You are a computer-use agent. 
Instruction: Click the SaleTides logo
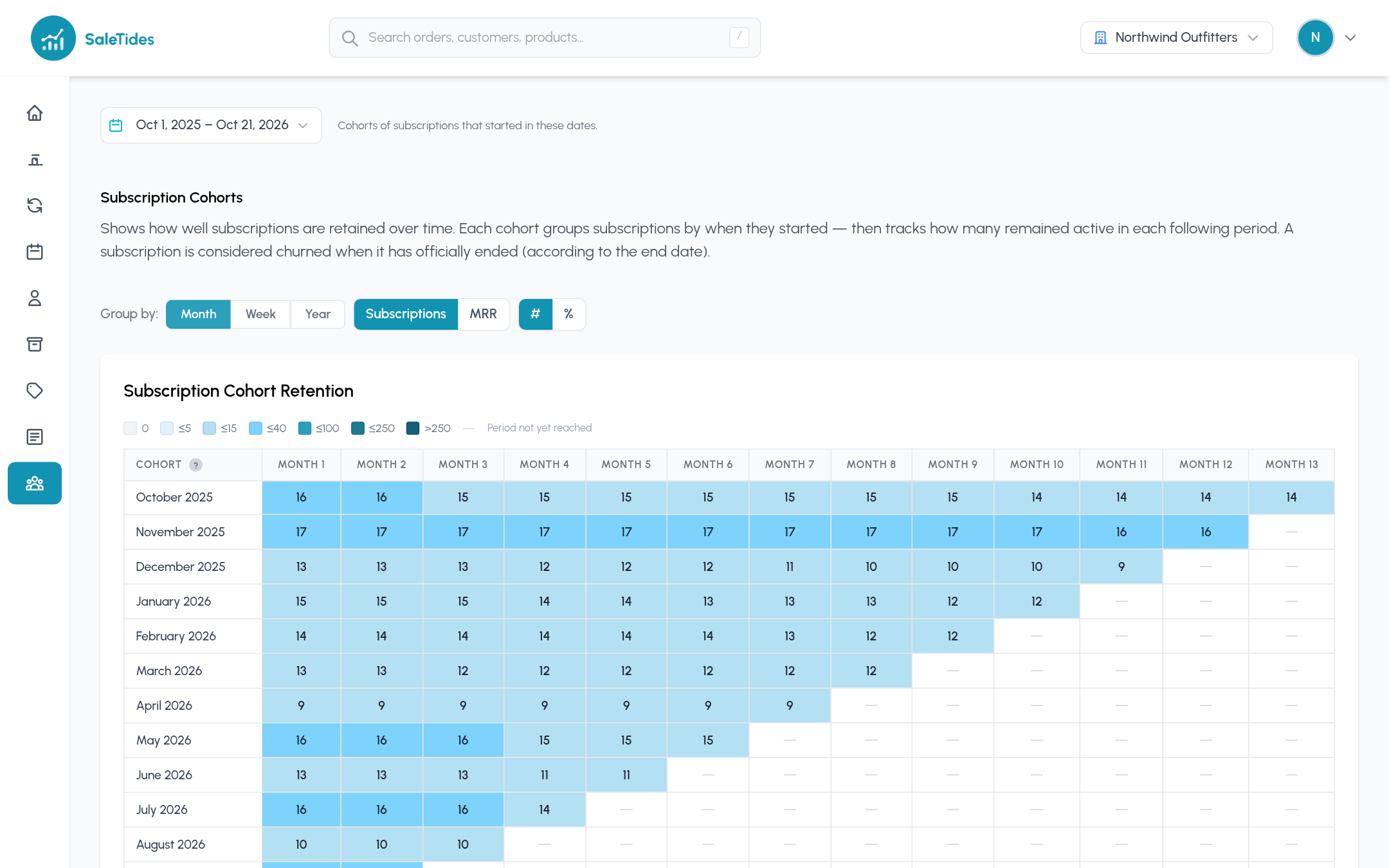tap(93, 39)
